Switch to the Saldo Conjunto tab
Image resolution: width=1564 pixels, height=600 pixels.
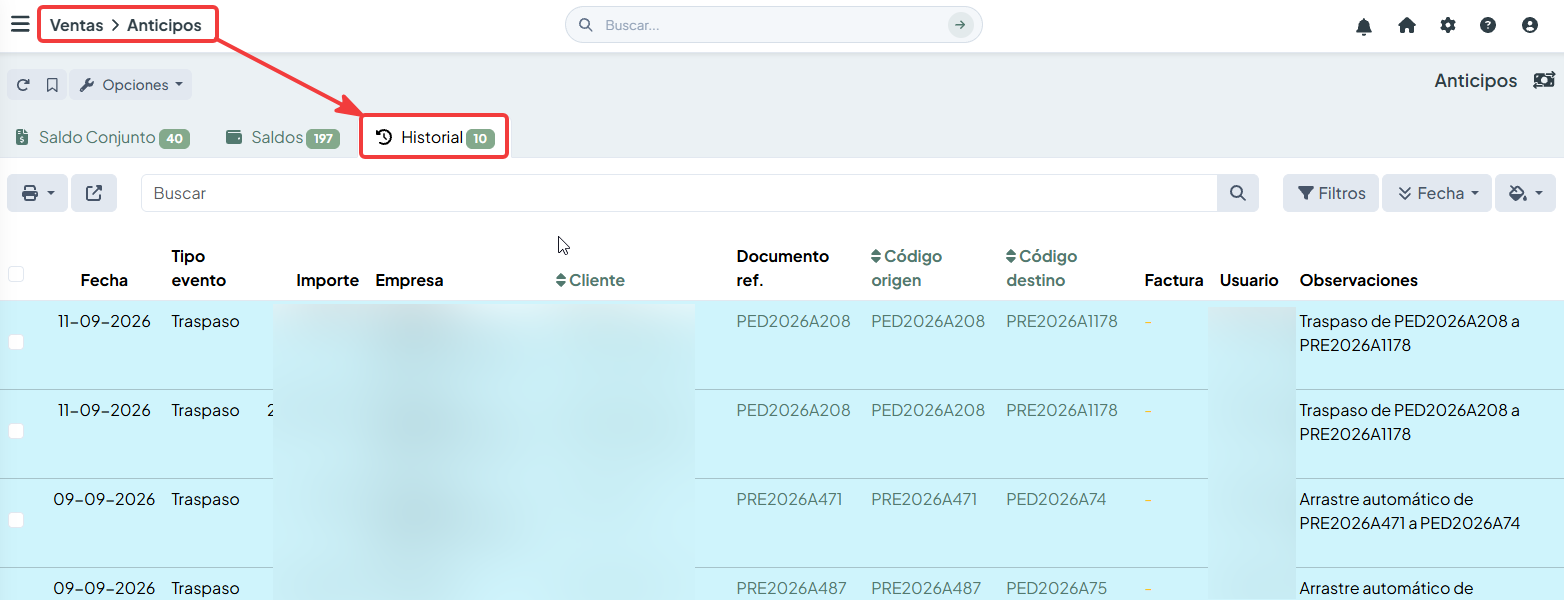click(x=102, y=138)
